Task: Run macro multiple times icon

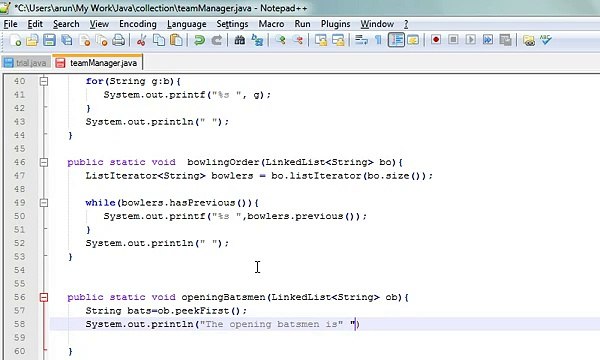Action: 488,40
